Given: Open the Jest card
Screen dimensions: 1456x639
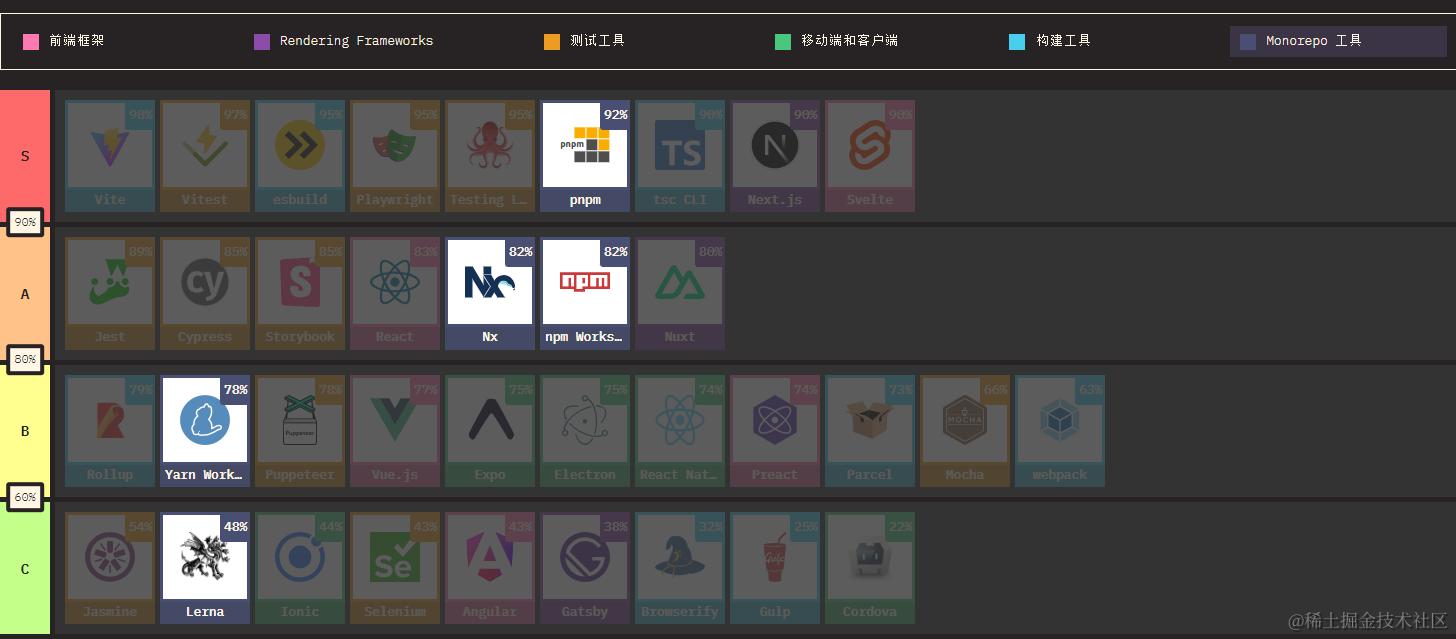Looking at the screenshot, I should (x=110, y=293).
